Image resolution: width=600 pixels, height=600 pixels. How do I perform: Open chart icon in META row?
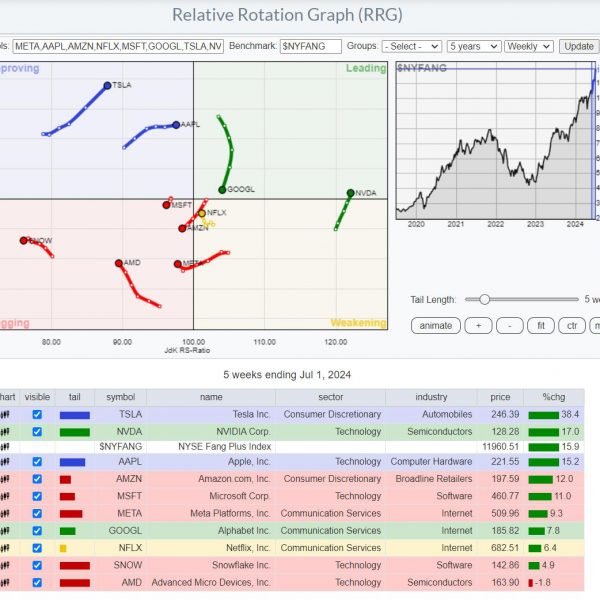coord(5,514)
